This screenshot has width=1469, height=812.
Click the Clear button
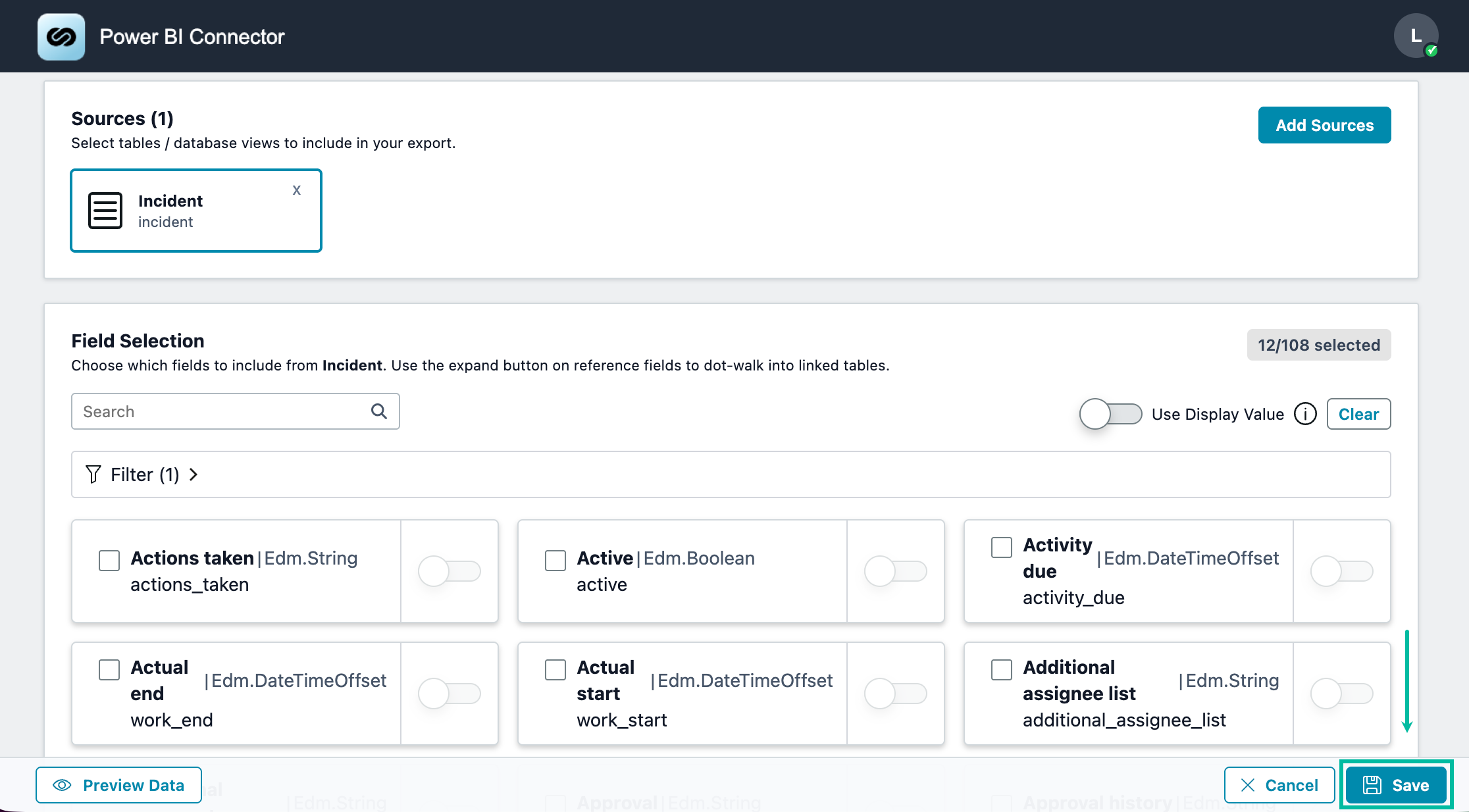tap(1358, 414)
